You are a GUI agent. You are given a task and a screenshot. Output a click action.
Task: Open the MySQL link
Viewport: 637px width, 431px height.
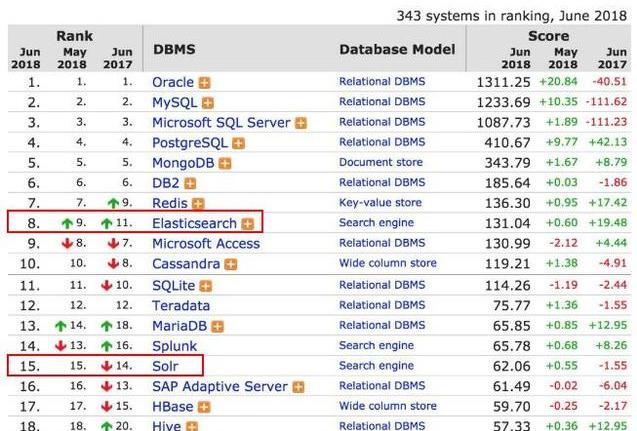174,102
